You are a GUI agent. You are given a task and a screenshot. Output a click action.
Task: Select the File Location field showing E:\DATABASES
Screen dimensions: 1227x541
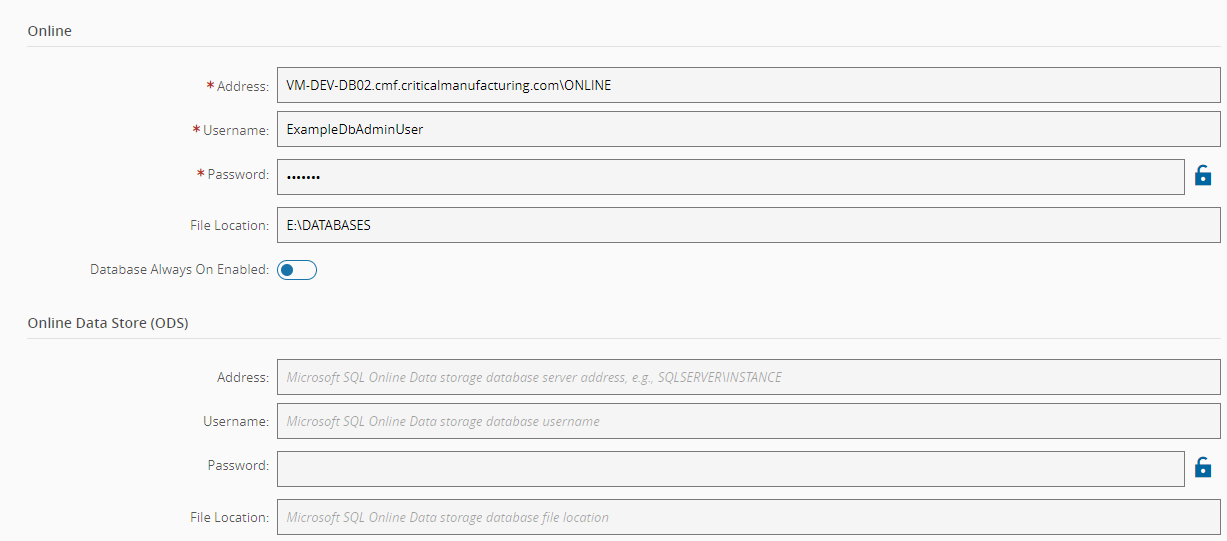pyautogui.click(x=748, y=225)
